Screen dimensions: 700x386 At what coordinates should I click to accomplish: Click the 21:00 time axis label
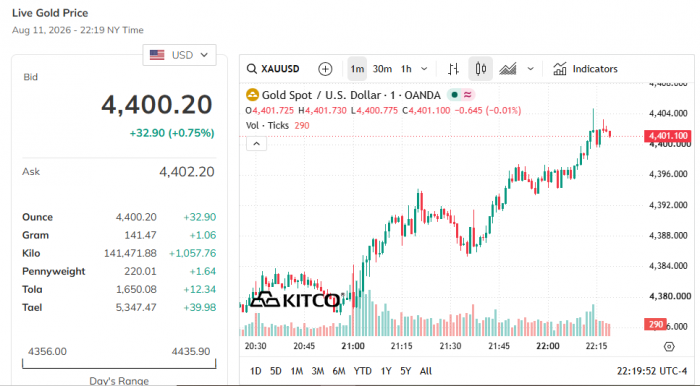click(x=353, y=346)
